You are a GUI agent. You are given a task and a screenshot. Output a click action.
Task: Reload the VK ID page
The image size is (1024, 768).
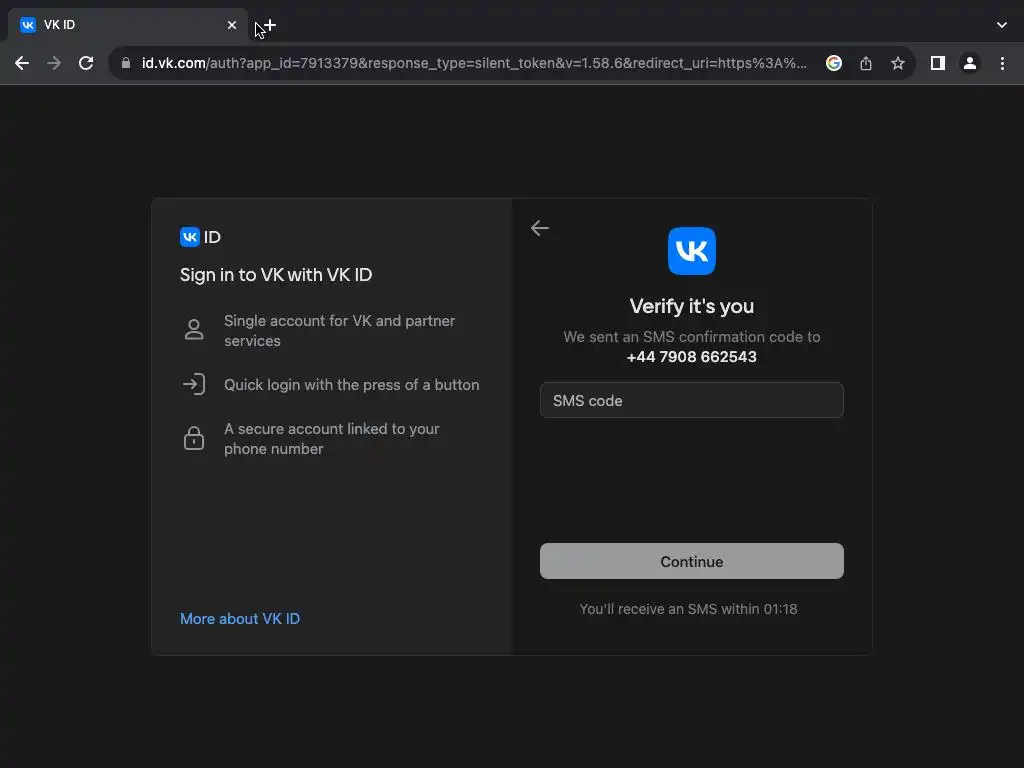pyautogui.click(x=86, y=63)
